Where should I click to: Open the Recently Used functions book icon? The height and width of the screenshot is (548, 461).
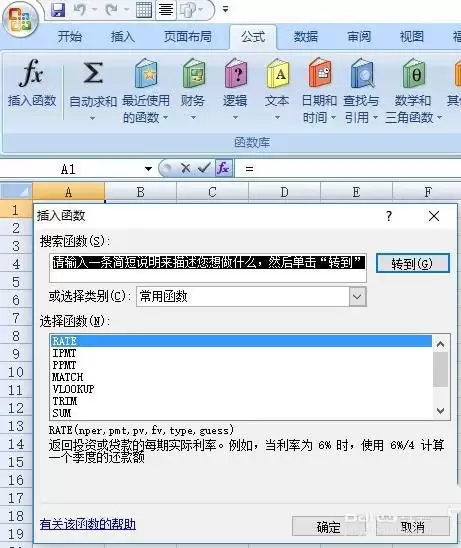[x=146, y=73]
